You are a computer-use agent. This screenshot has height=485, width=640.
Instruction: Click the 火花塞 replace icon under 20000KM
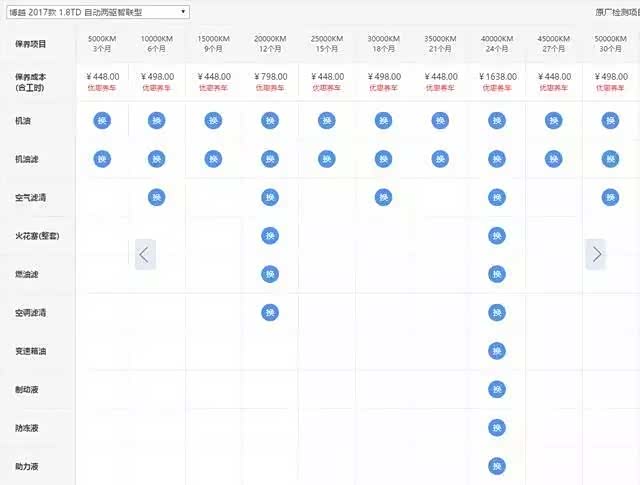pos(270,236)
